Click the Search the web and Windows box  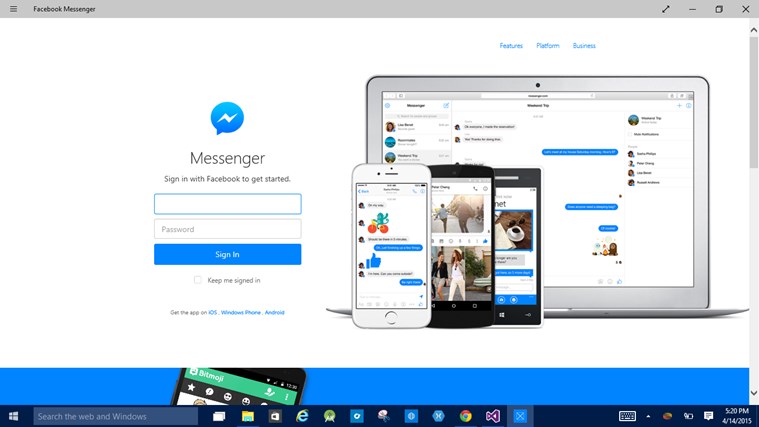tap(115, 416)
